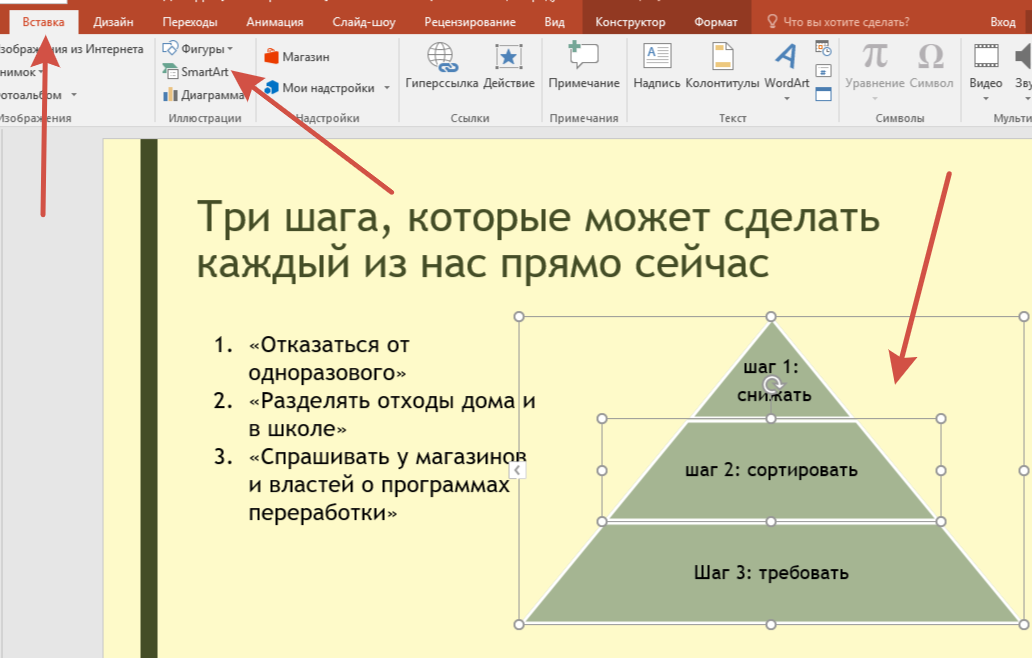Image resolution: width=1032 pixels, height=658 pixels.
Task: Insert a Символ symbol
Action: [930, 66]
